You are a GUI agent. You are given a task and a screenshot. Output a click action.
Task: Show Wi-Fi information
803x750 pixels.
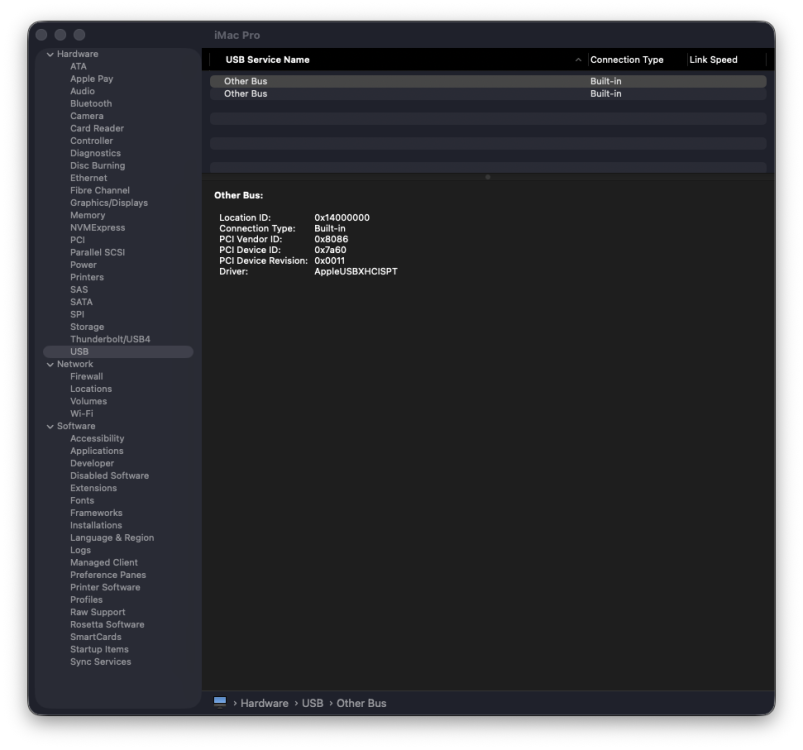click(82, 414)
